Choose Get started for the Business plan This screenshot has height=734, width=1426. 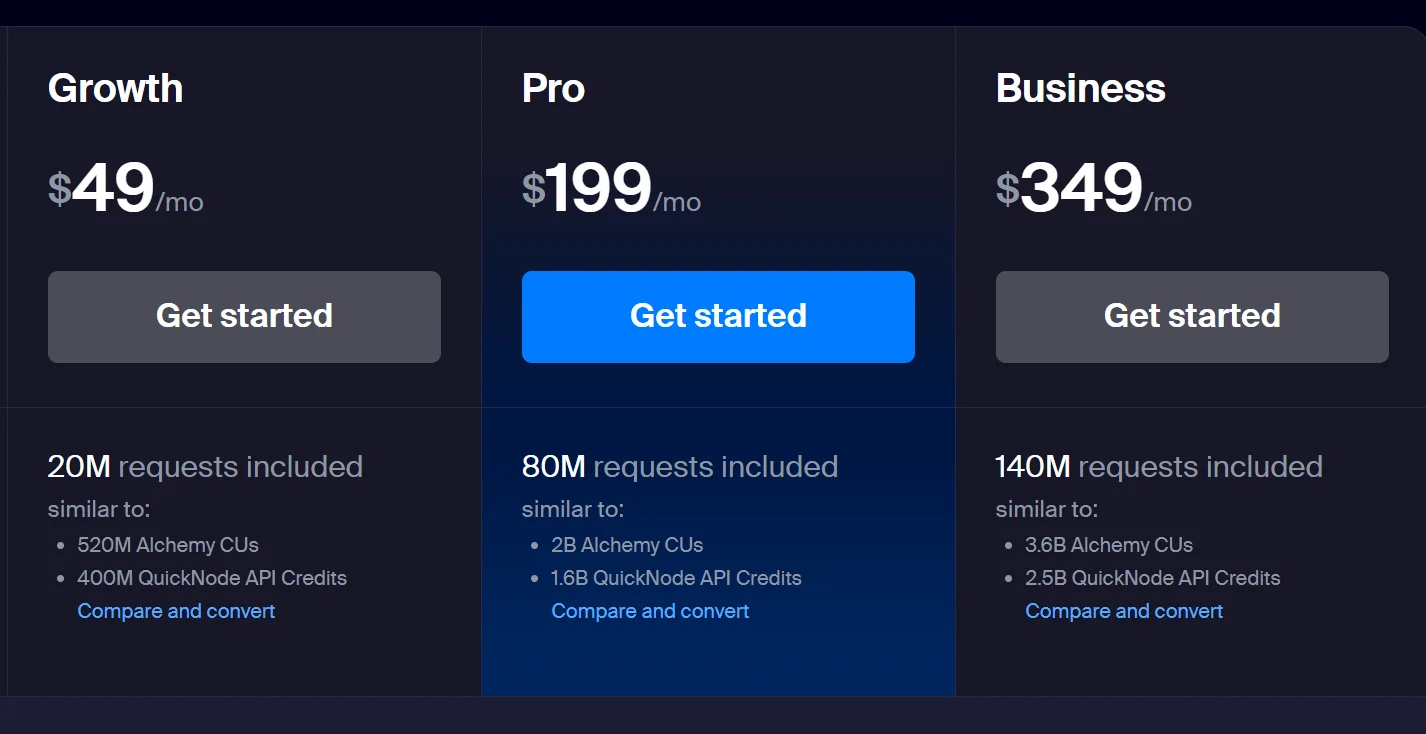coord(1192,316)
